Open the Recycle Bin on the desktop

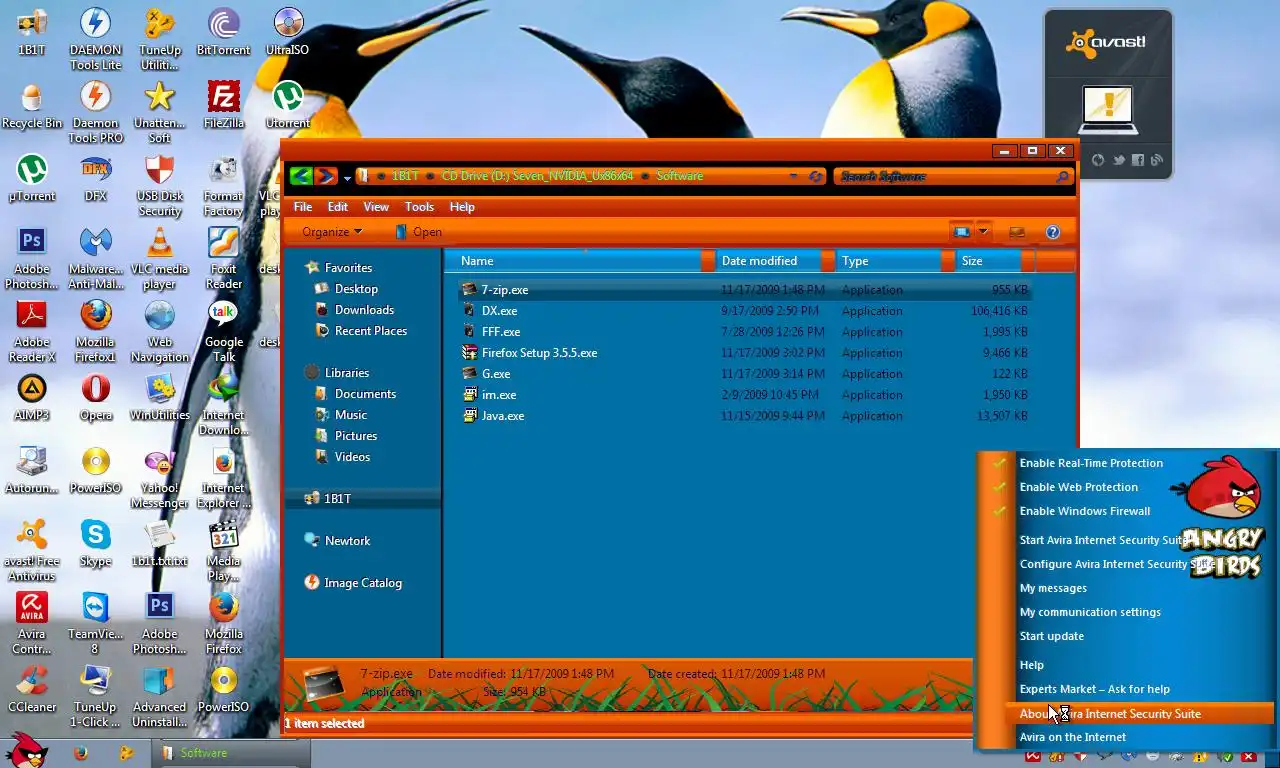31,105
